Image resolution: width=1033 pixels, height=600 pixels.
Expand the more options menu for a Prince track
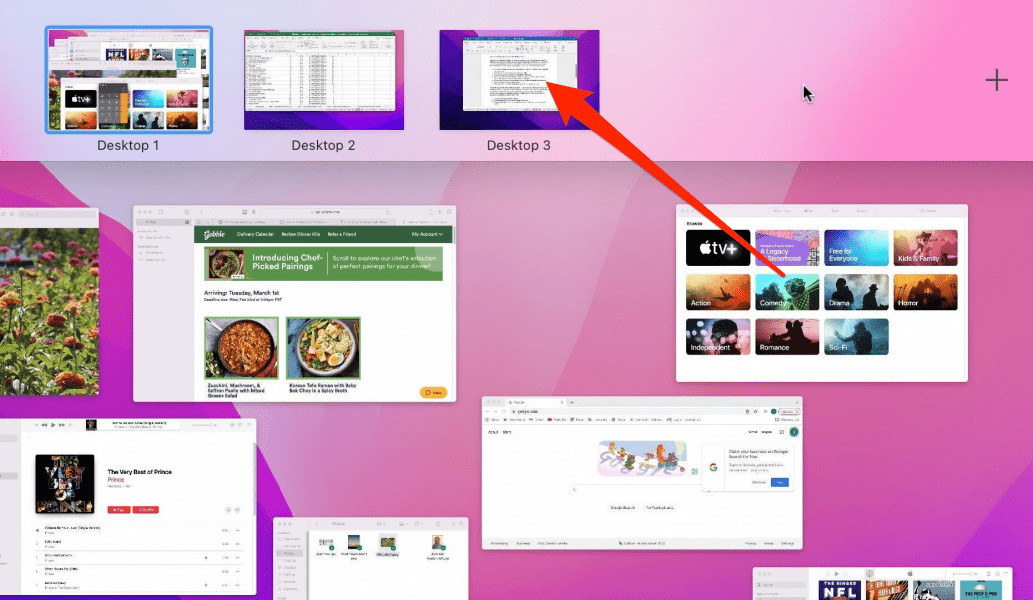pyautogui.click(x=237, y=528)
